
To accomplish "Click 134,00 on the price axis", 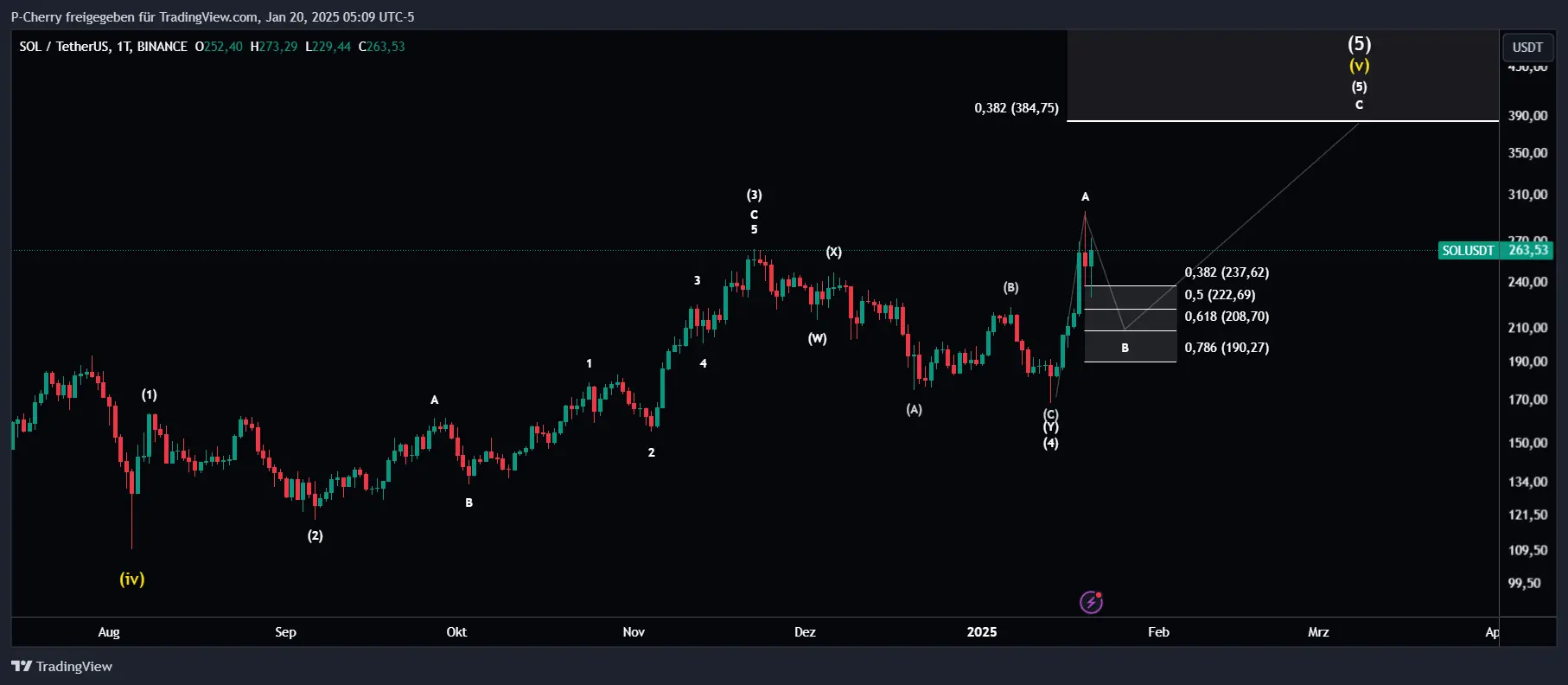I will click(x=1528, y=482).
